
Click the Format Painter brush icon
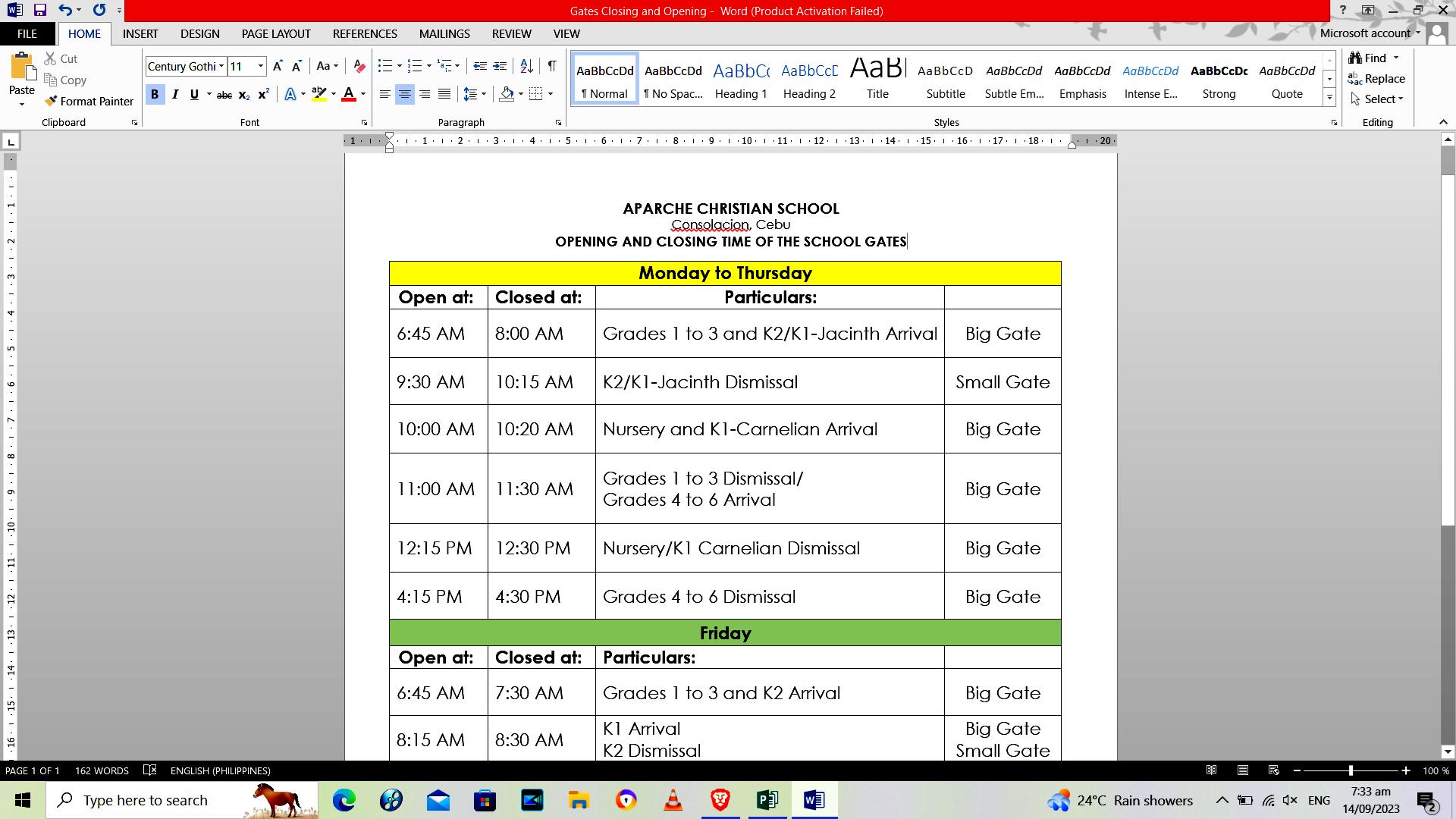click(51, 101)
